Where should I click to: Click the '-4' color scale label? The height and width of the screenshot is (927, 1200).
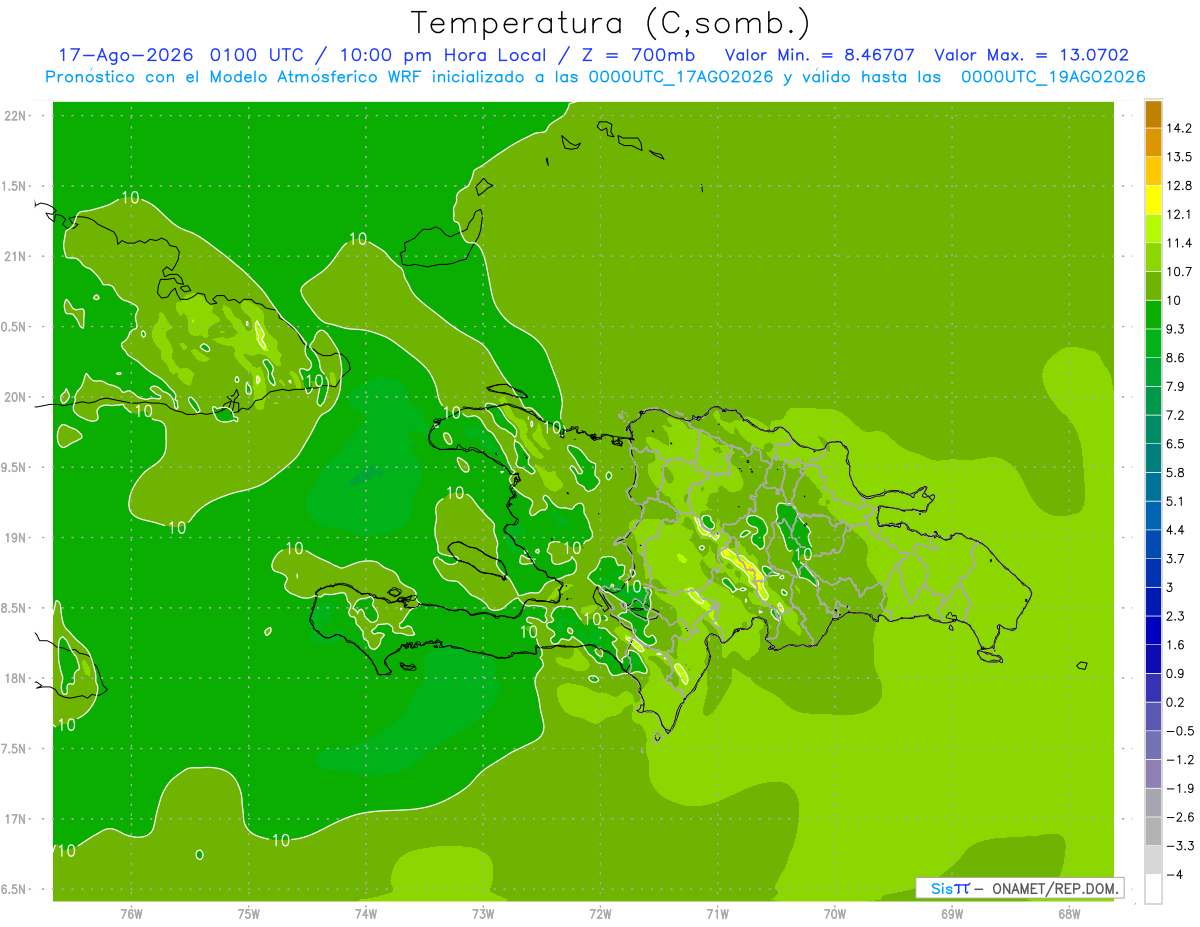[x=1173, y=874]
